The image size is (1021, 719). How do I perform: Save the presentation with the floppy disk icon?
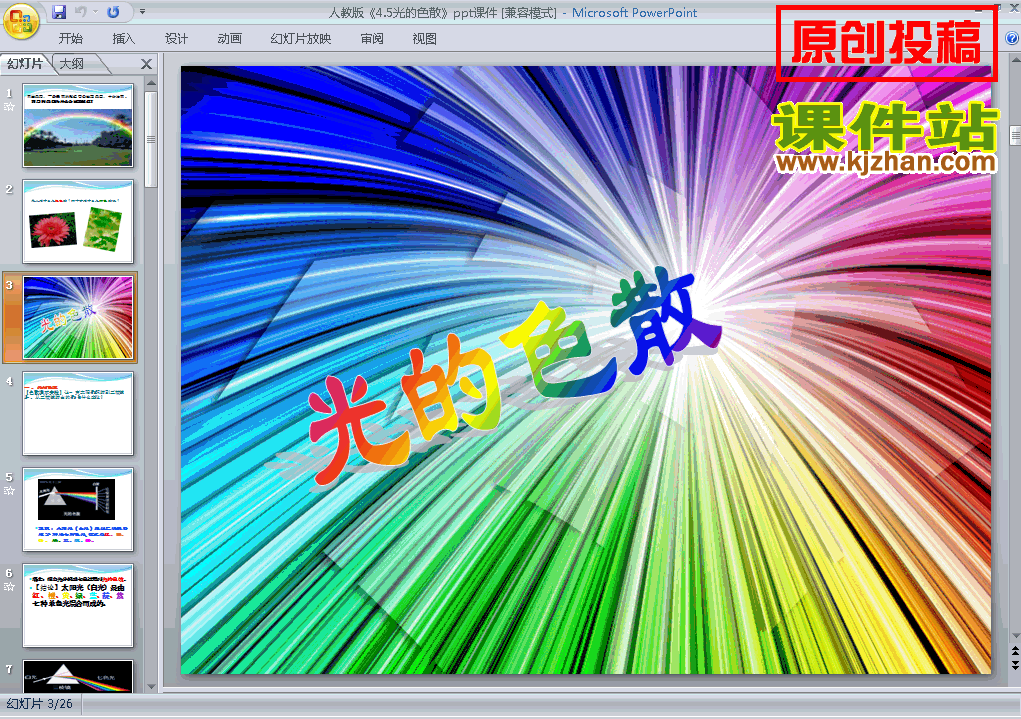[x=59, y=12]
